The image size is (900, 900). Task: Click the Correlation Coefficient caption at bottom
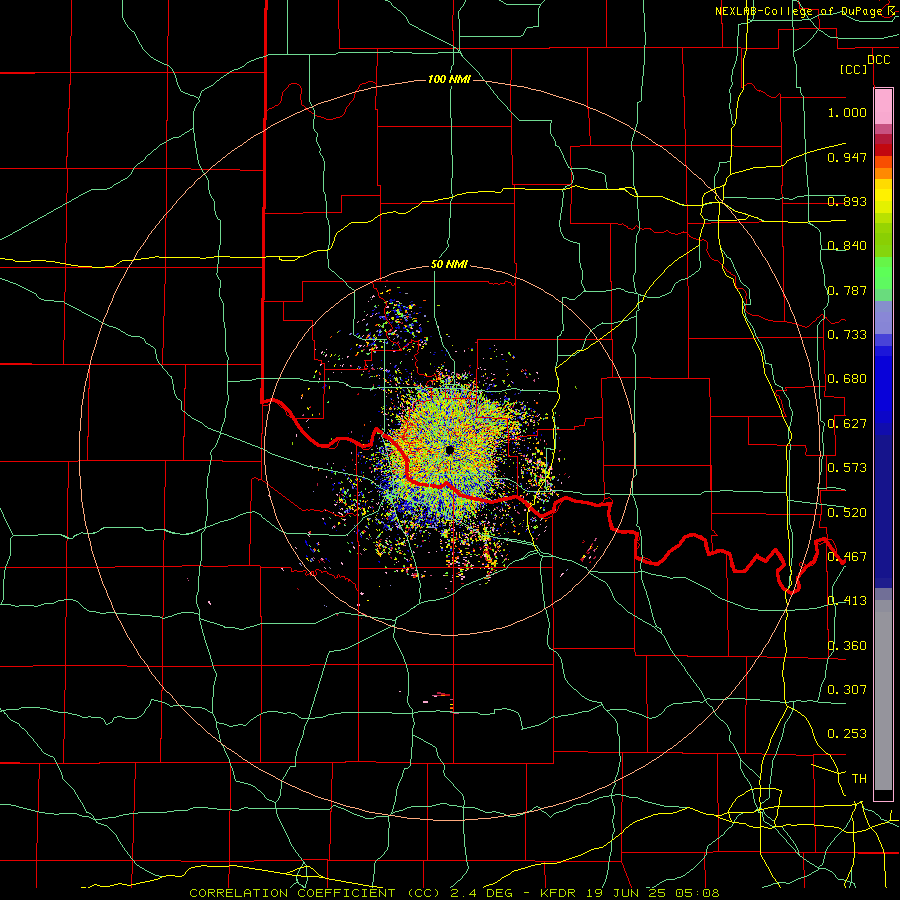tap(454, 893)
